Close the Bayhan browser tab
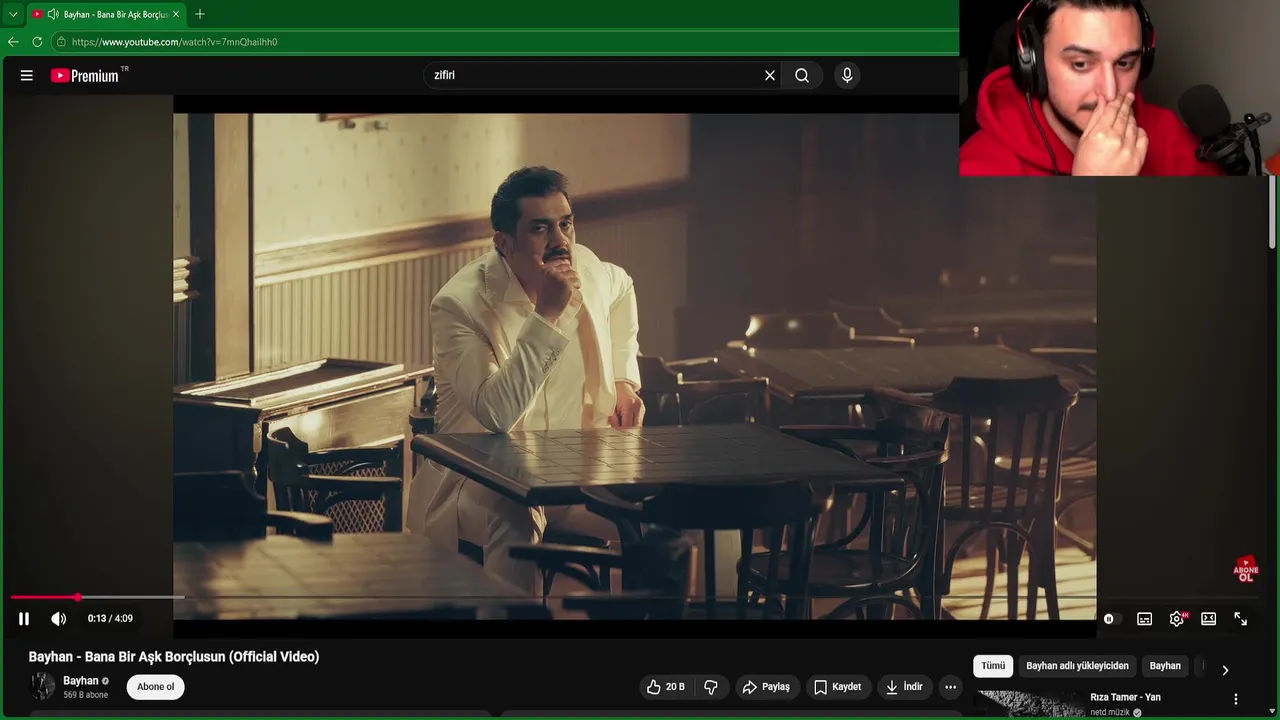The image size is (1280, 720). pyautogui.click(x=176, y=14)
